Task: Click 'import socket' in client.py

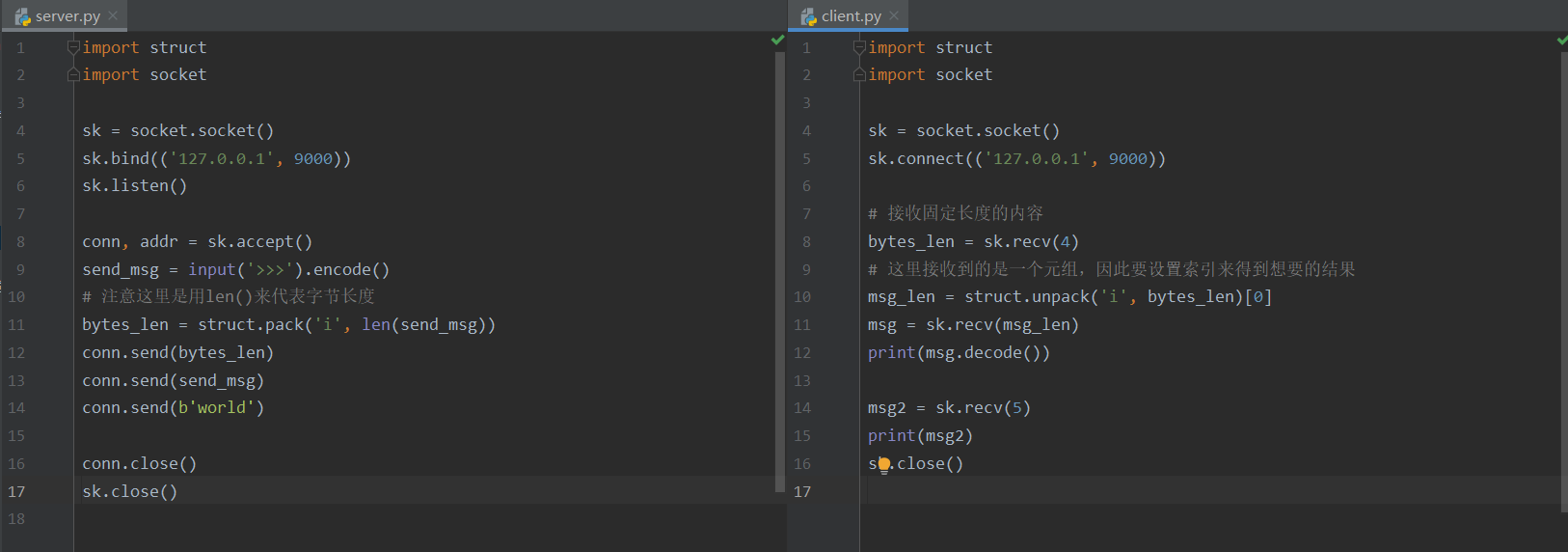Action: [x=930, y=74]
